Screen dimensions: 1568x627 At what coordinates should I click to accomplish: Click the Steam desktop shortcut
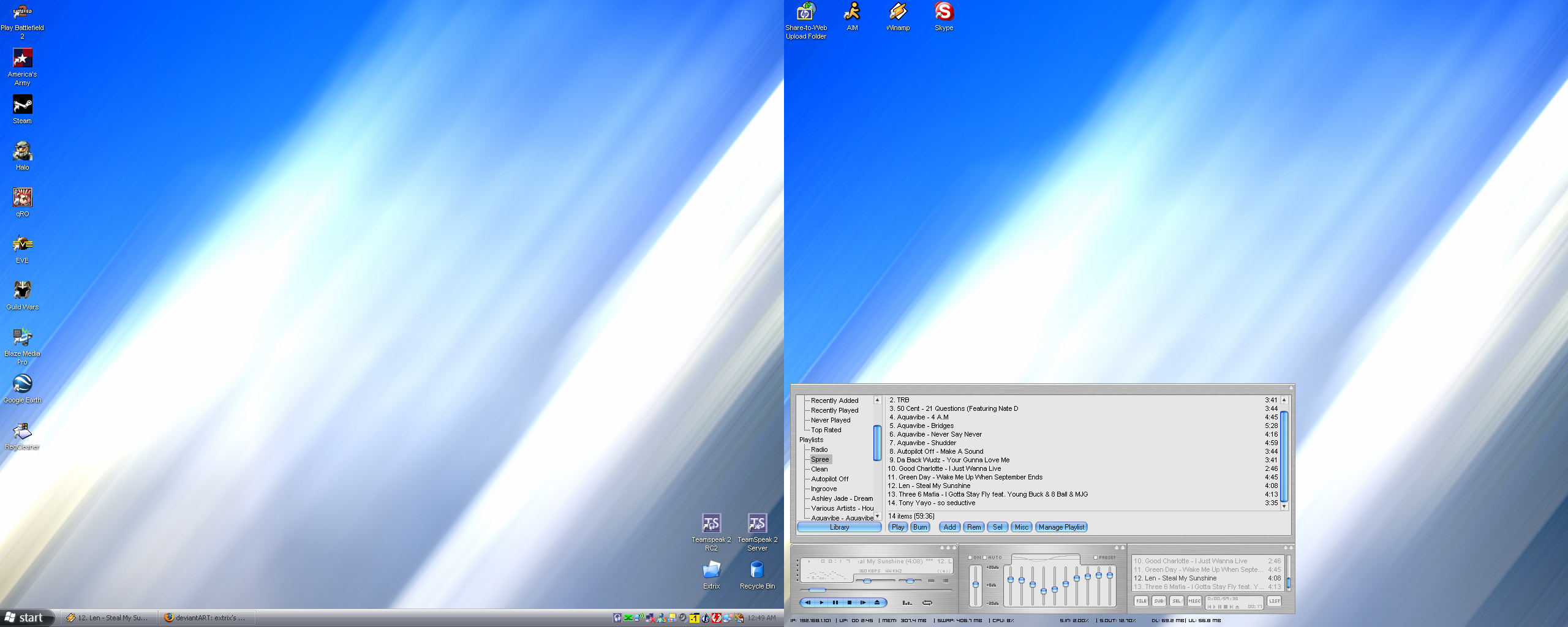[x=22, y=110]
